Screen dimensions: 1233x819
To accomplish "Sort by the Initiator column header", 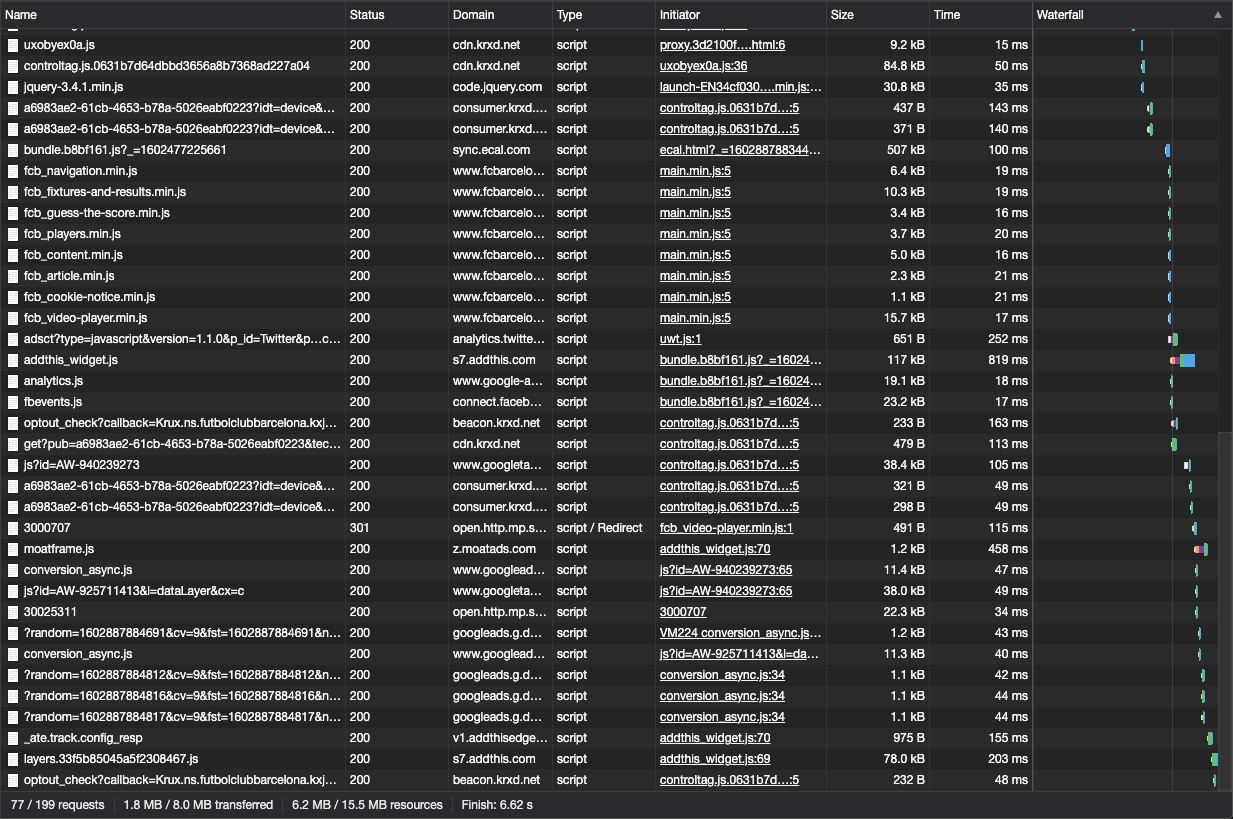I will click(741, 15).
